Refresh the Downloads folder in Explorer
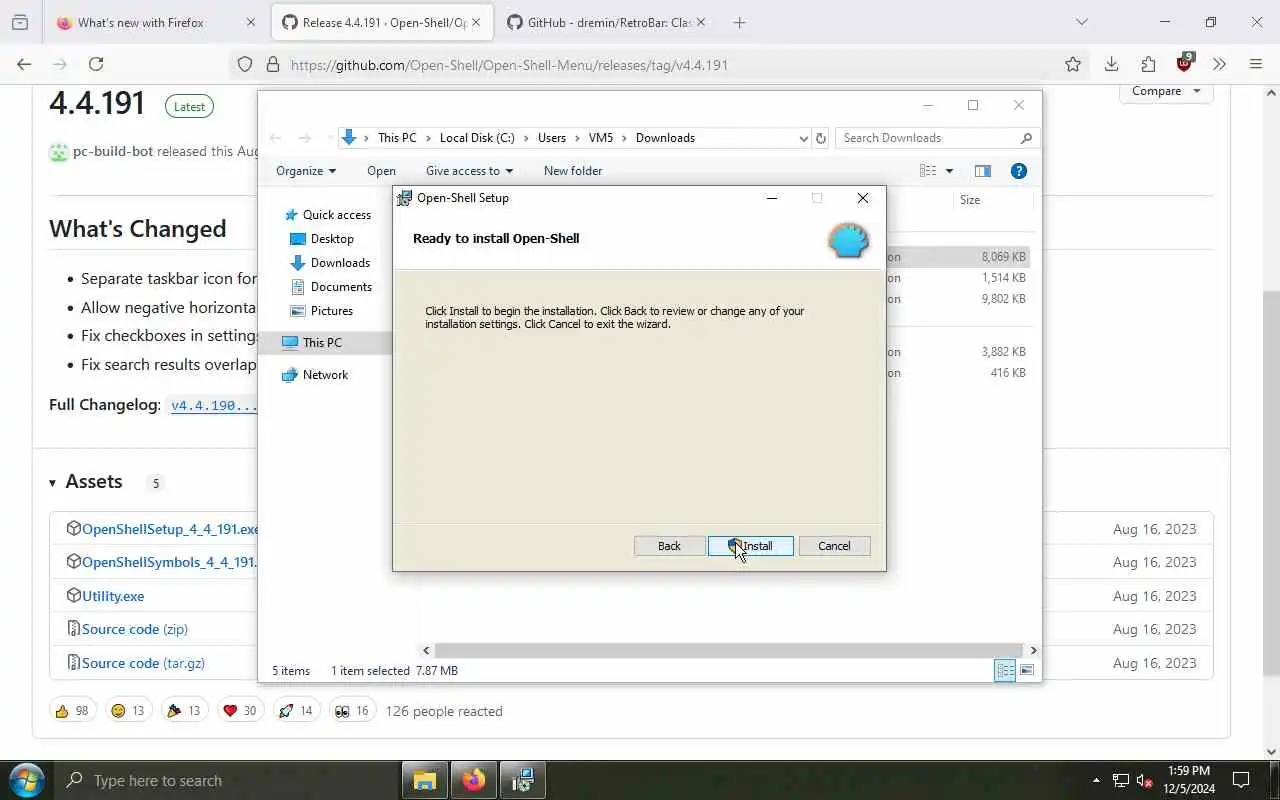Viewport: 1280px width, 800px height. tap(821, 138)
